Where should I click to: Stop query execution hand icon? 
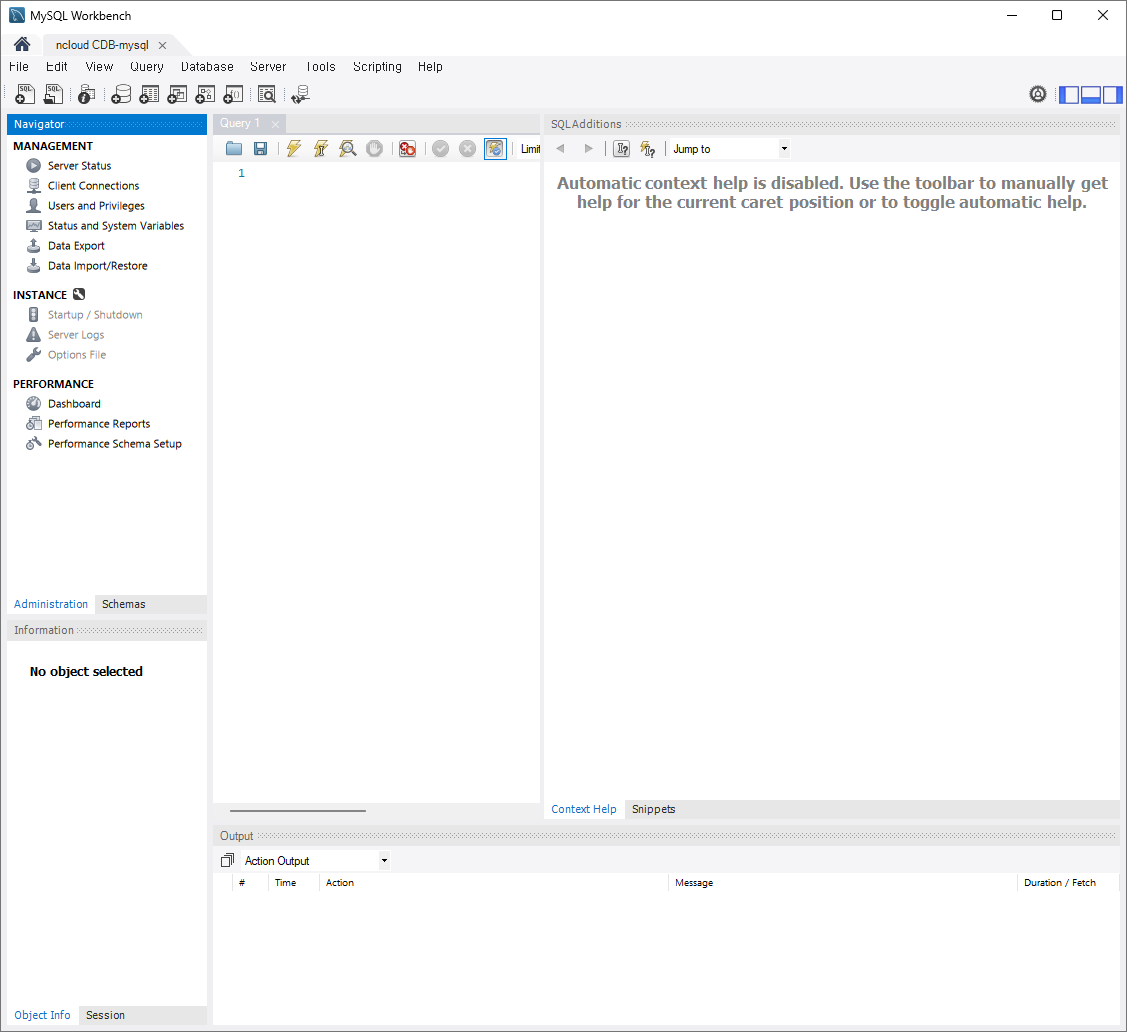(374, 149)
